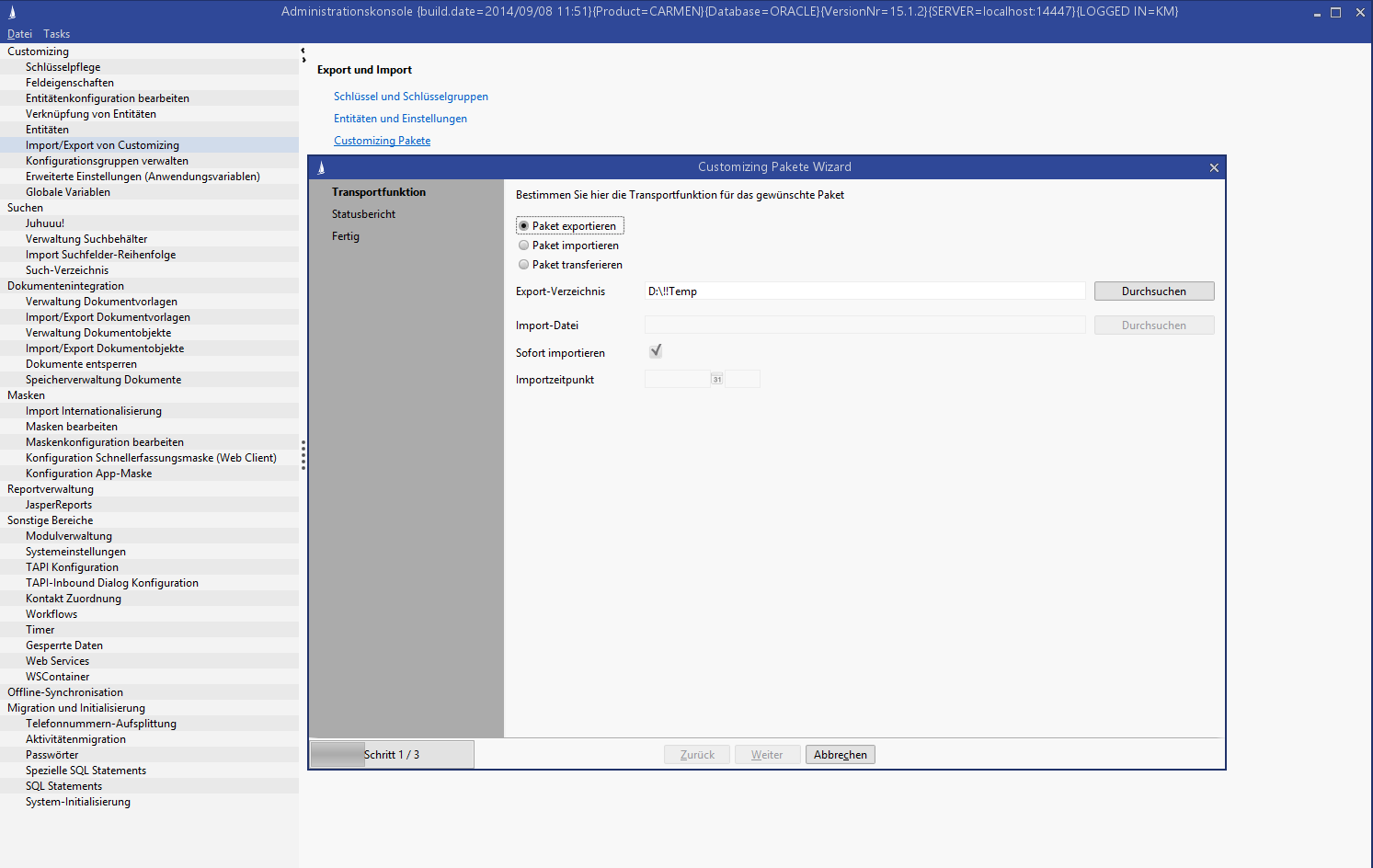Open the Schlüssel und Schlüsselgruppen link
1373x868 pixels.
point(410,97)
